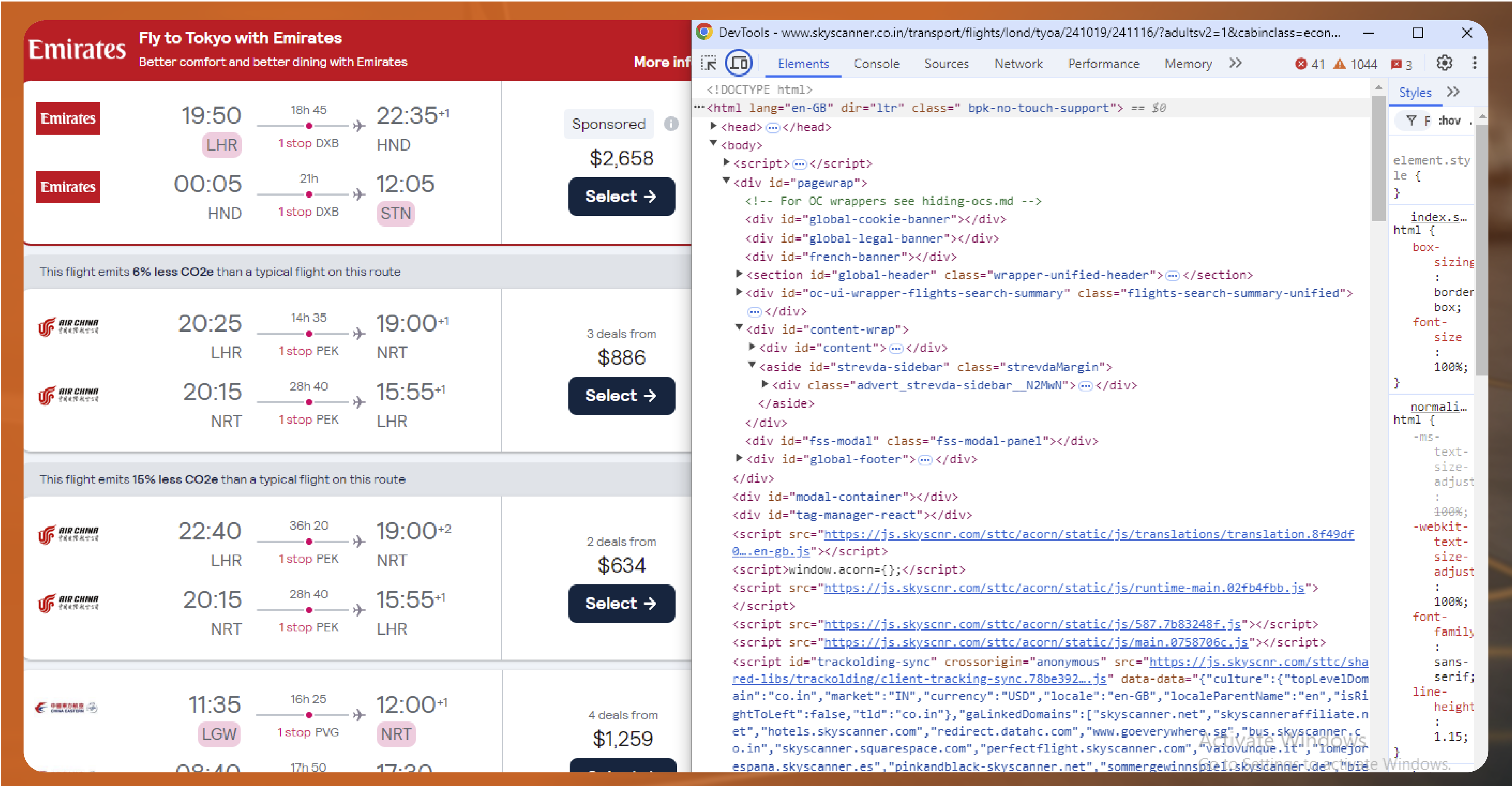Click the Emirates logo on 00:05 flight
1512x786 pixels.
point(68,187)
